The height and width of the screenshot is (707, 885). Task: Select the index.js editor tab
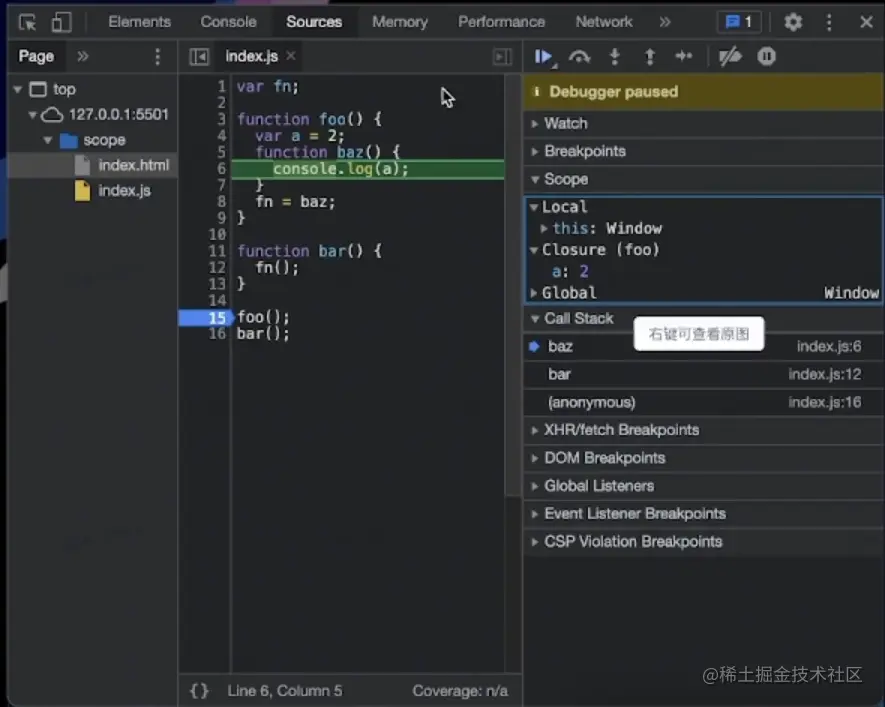251,56
